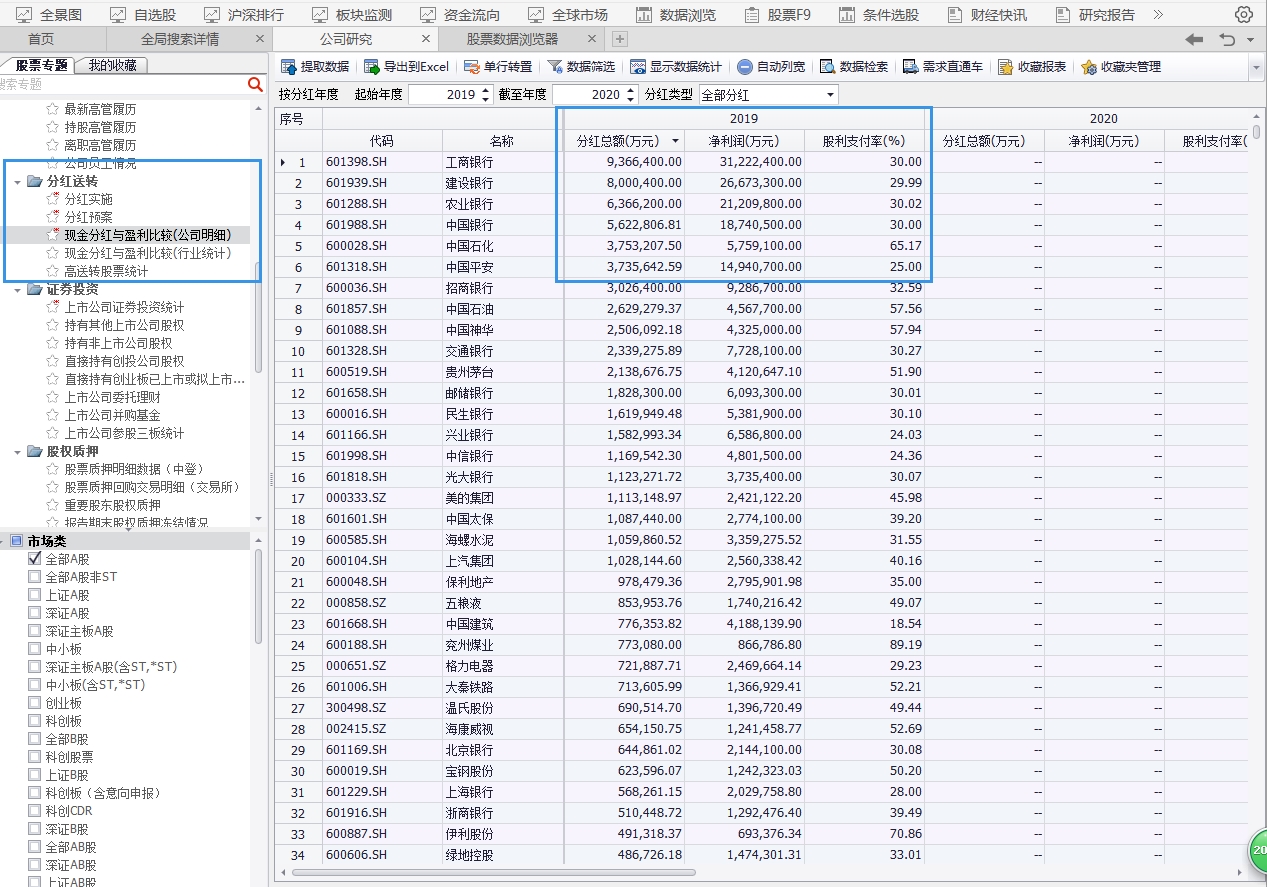
Task: Enable the 科创板 checkbox
Action: pyautogui.click(x=35, y=720)
